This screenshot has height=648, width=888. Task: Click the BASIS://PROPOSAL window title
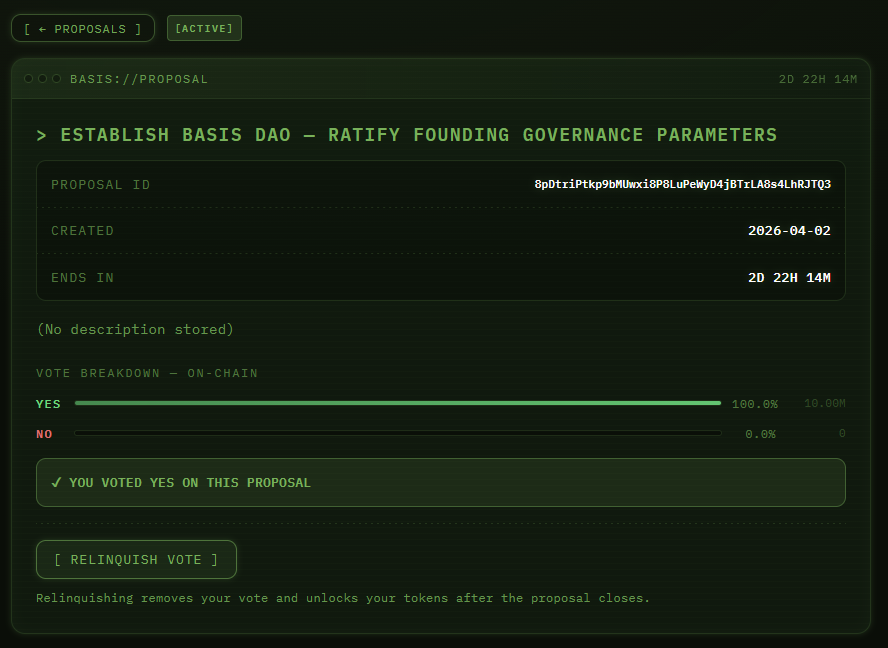tap(139, 79)
